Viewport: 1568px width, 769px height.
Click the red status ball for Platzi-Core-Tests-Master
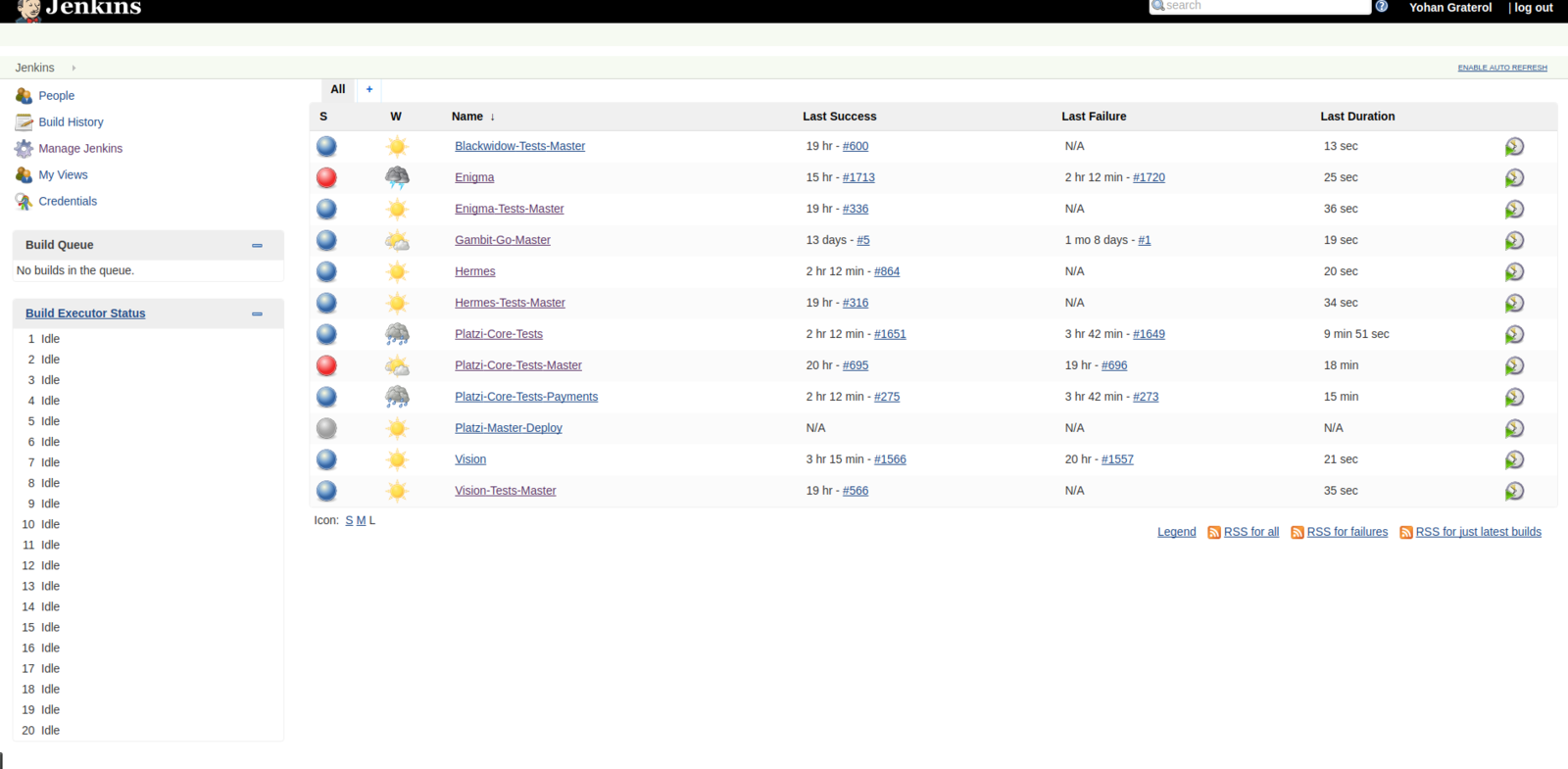[326, 365]
